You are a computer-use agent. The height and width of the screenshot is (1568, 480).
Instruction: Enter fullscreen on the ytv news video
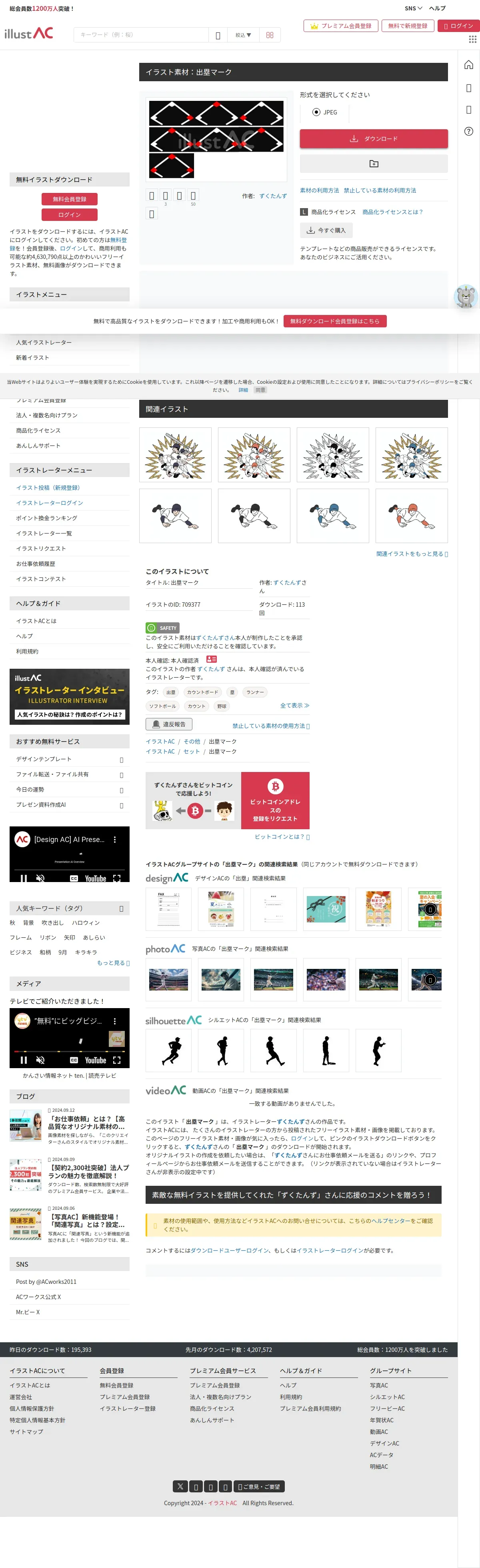tap(117, 1060)
